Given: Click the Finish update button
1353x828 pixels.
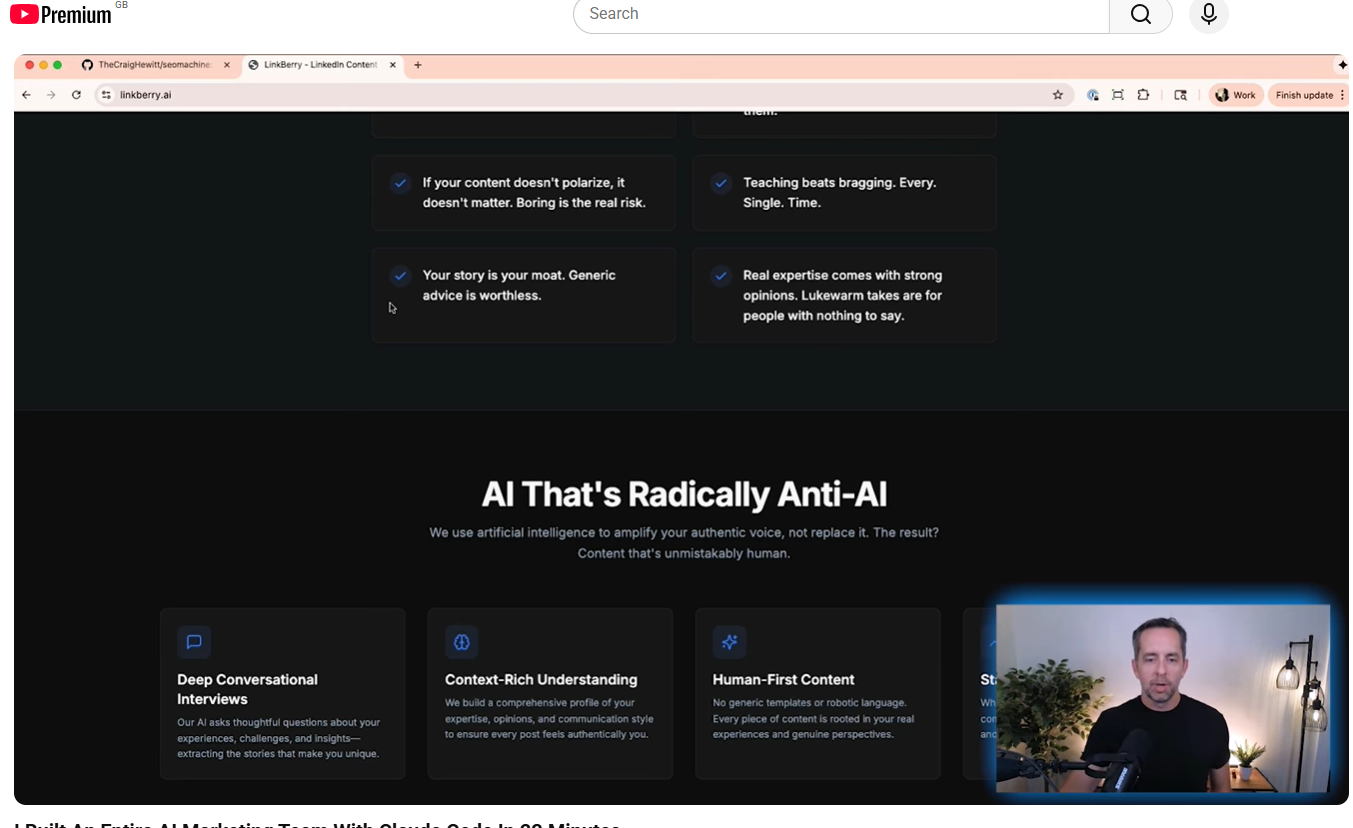Looking at the screenshot, I should point(1306,95).
